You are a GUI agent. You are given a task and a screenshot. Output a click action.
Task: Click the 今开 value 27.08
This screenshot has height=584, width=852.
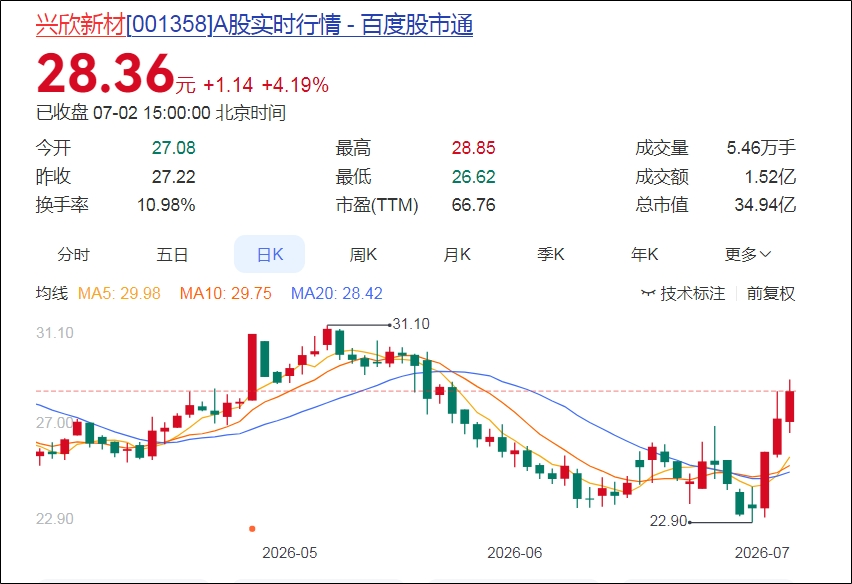(173, 148)
